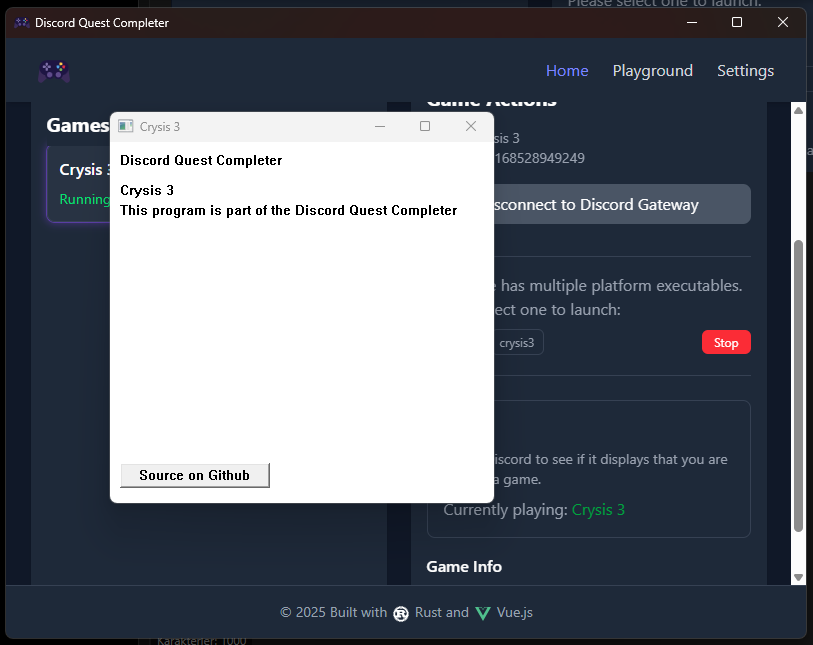813x645 pixels.
Task: Minimize the Crysis 3 popup window
Action: pos(380,126)
